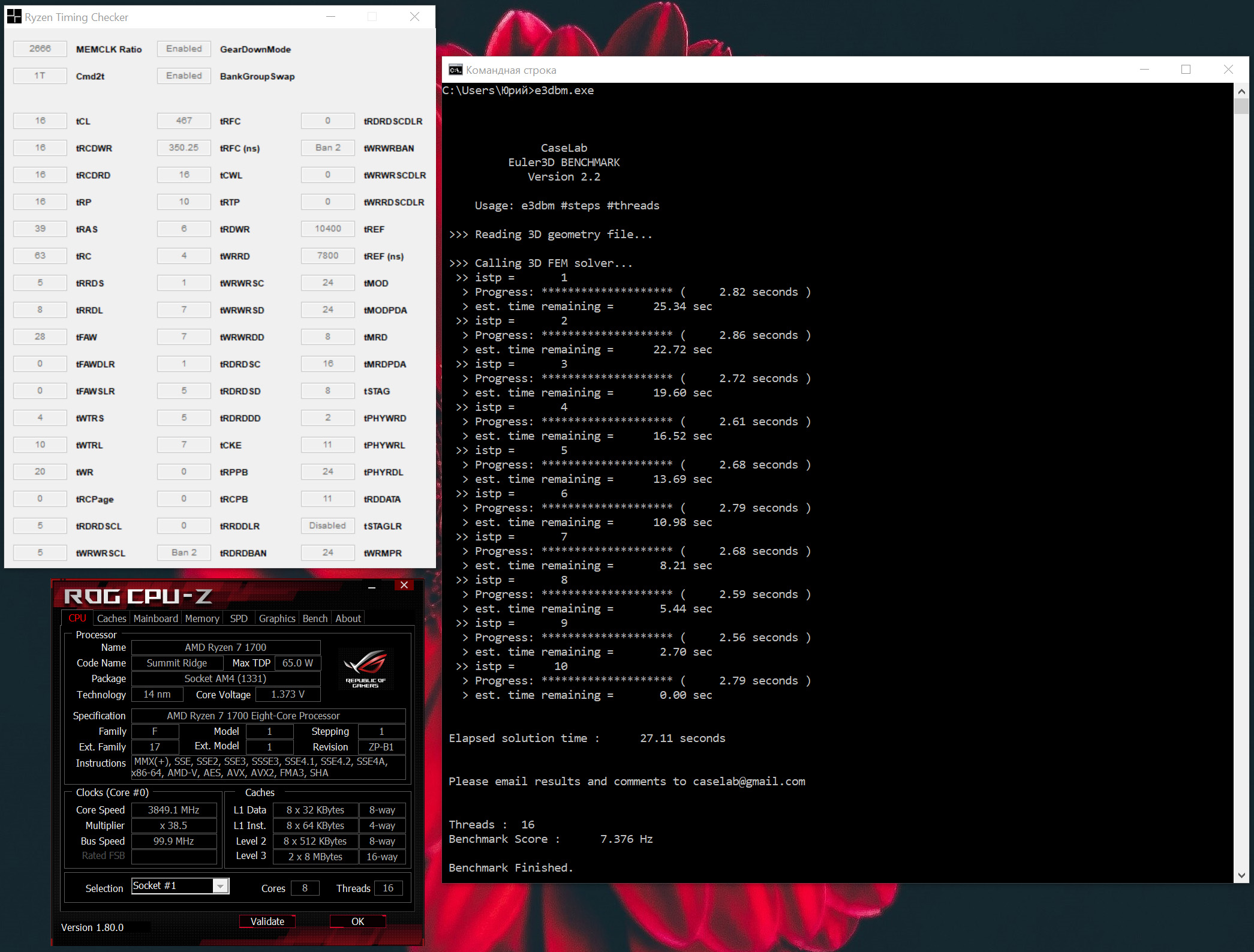Switch to the Caches tab
This screenshot has width=1254, height=952.
112,618
